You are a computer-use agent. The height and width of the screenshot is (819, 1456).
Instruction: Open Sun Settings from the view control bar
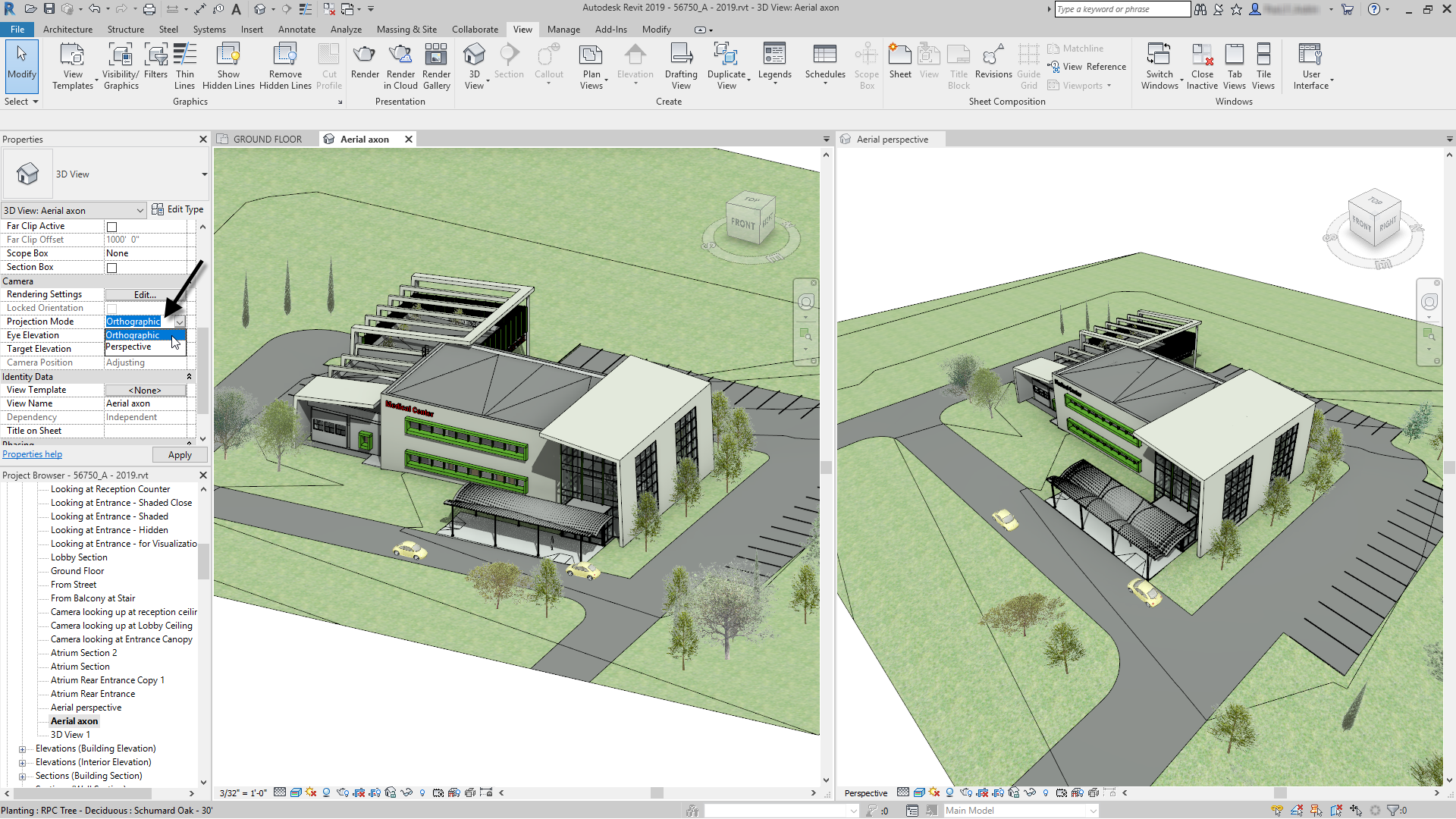tap(311, 792)
